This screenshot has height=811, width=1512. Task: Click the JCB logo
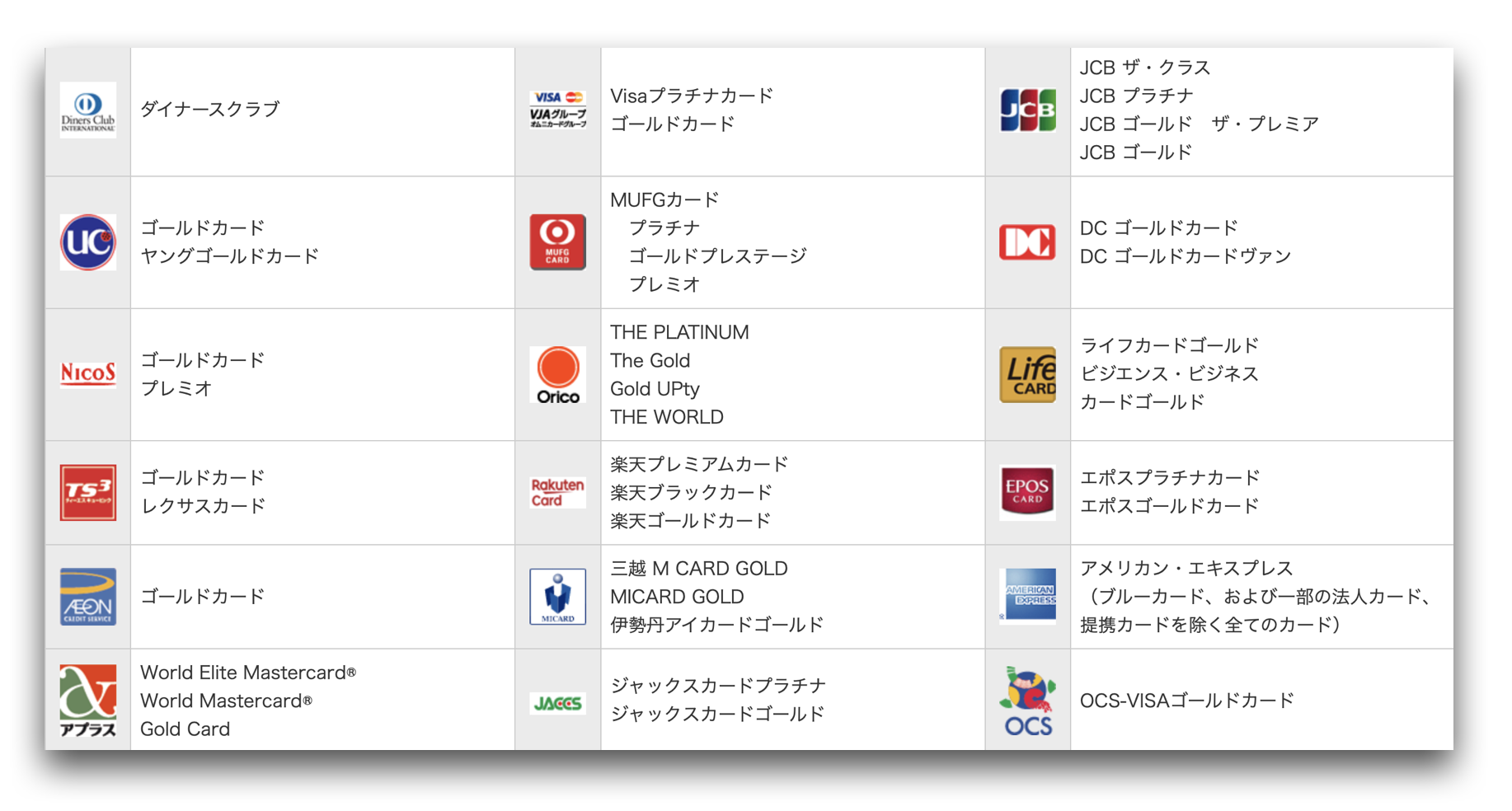(x=1028, y=110)
